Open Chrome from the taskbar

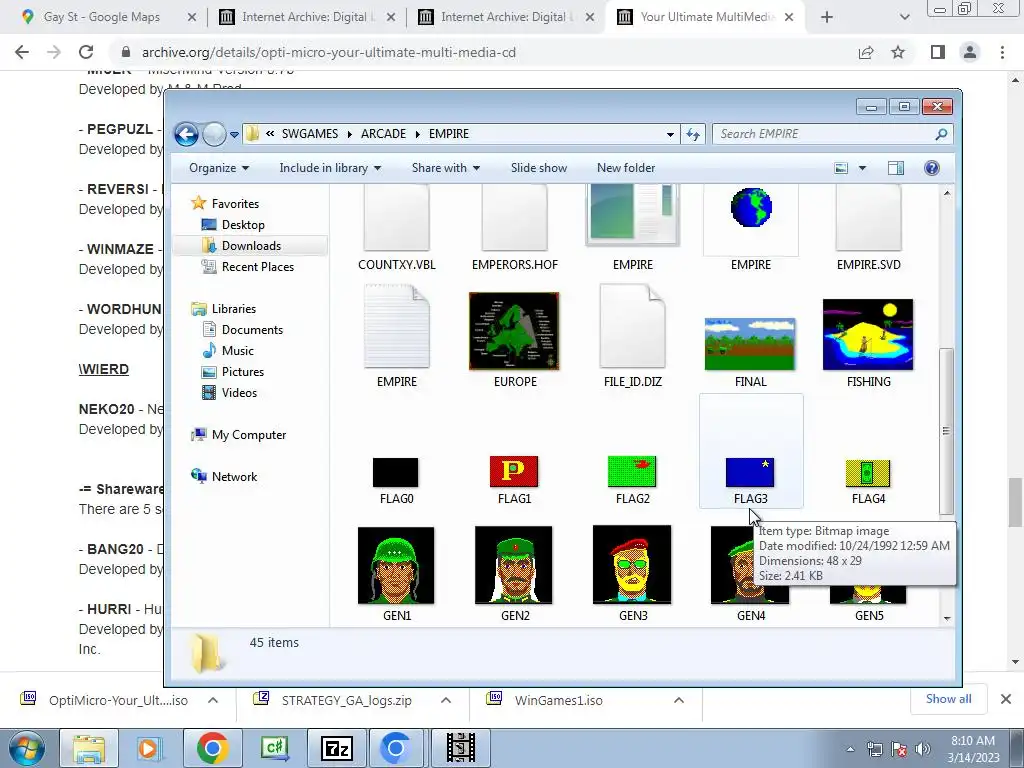[x=212, y=748]
